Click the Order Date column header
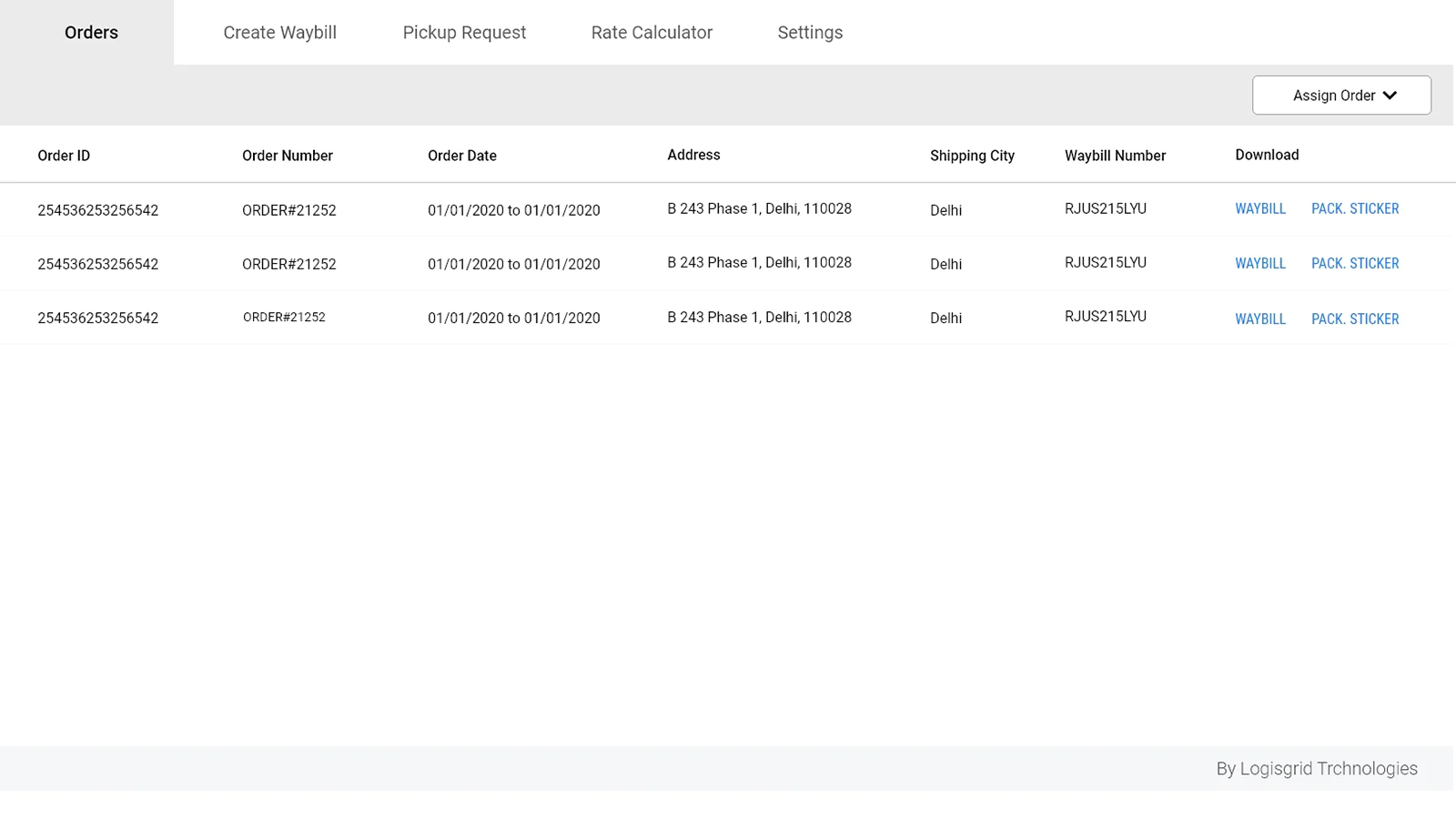 click(461, 156)
